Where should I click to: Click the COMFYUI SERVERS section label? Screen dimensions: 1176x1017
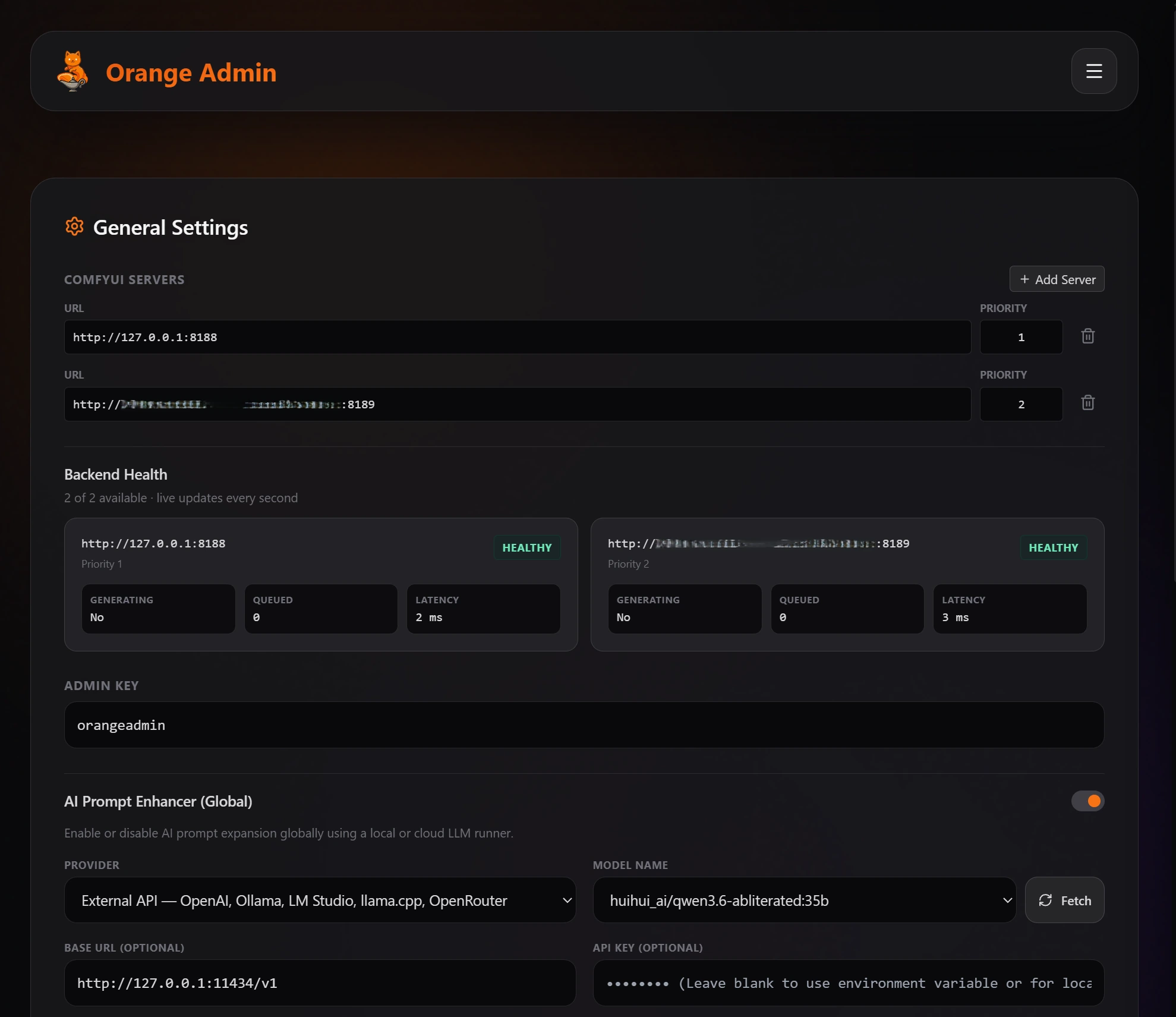[x=124, y=279]
